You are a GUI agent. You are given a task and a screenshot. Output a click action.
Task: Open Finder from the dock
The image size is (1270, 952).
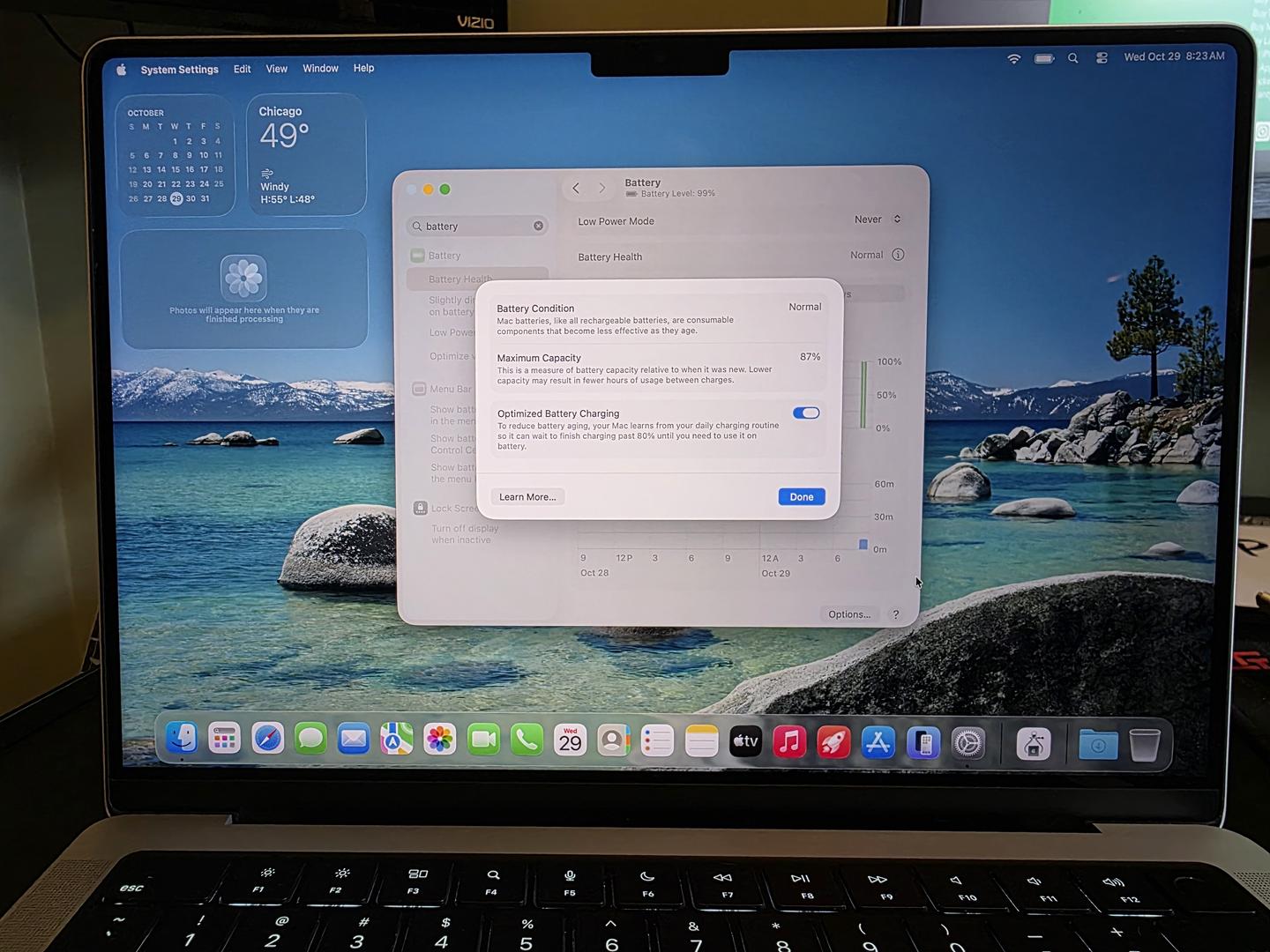pyautogui.click(x=182, y=739)
